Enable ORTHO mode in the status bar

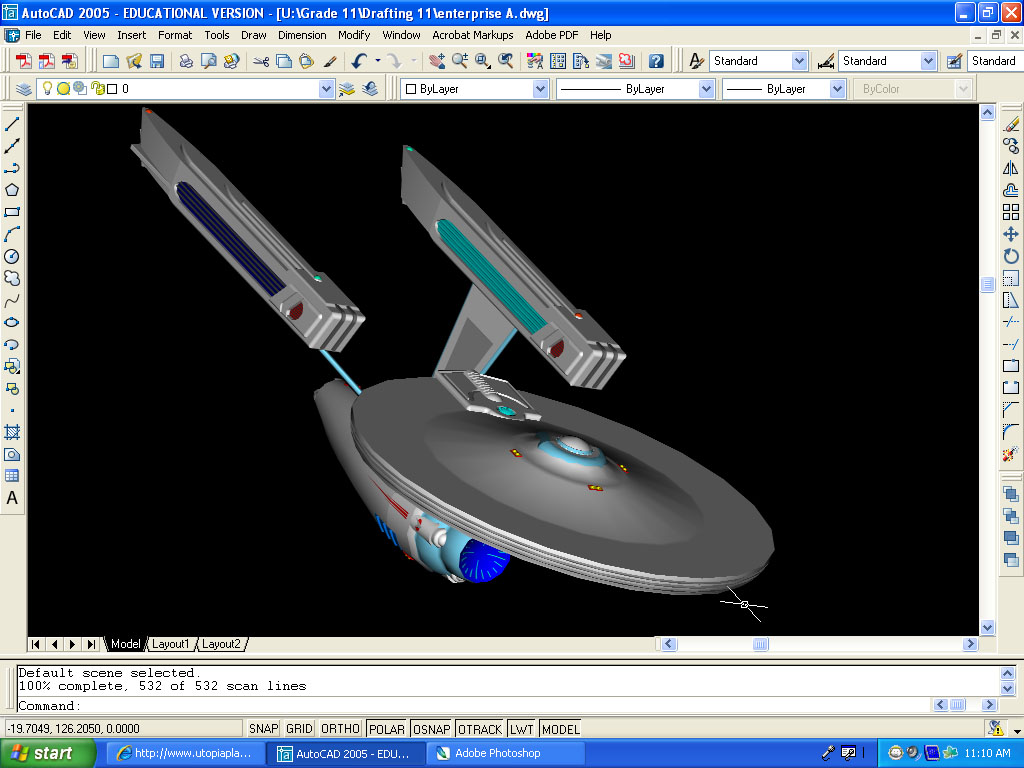point(340,728)
